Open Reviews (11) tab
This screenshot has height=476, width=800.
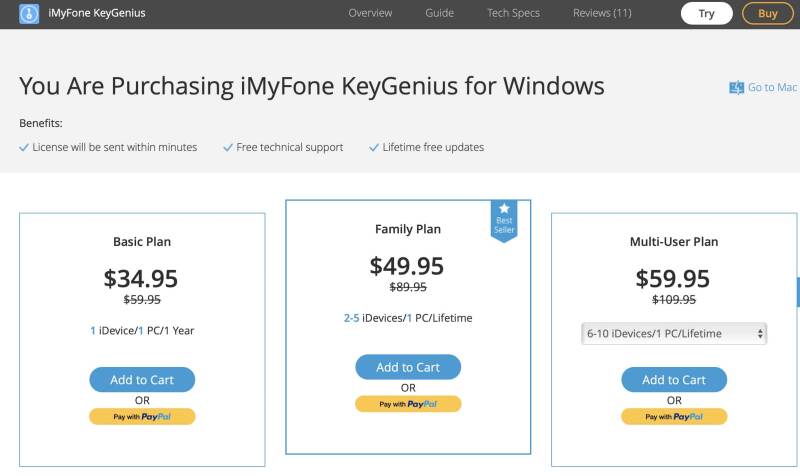(x=602, y=13)
